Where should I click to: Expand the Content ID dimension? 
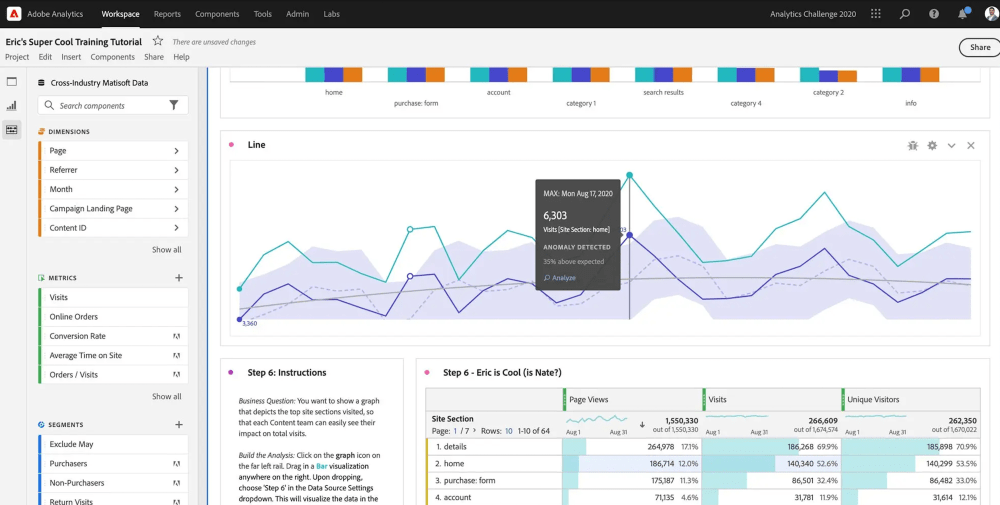point(176,228)
